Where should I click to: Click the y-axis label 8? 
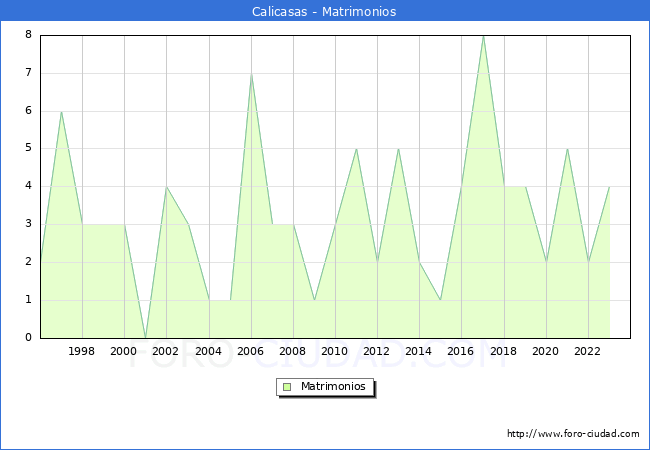pos(29,35)
